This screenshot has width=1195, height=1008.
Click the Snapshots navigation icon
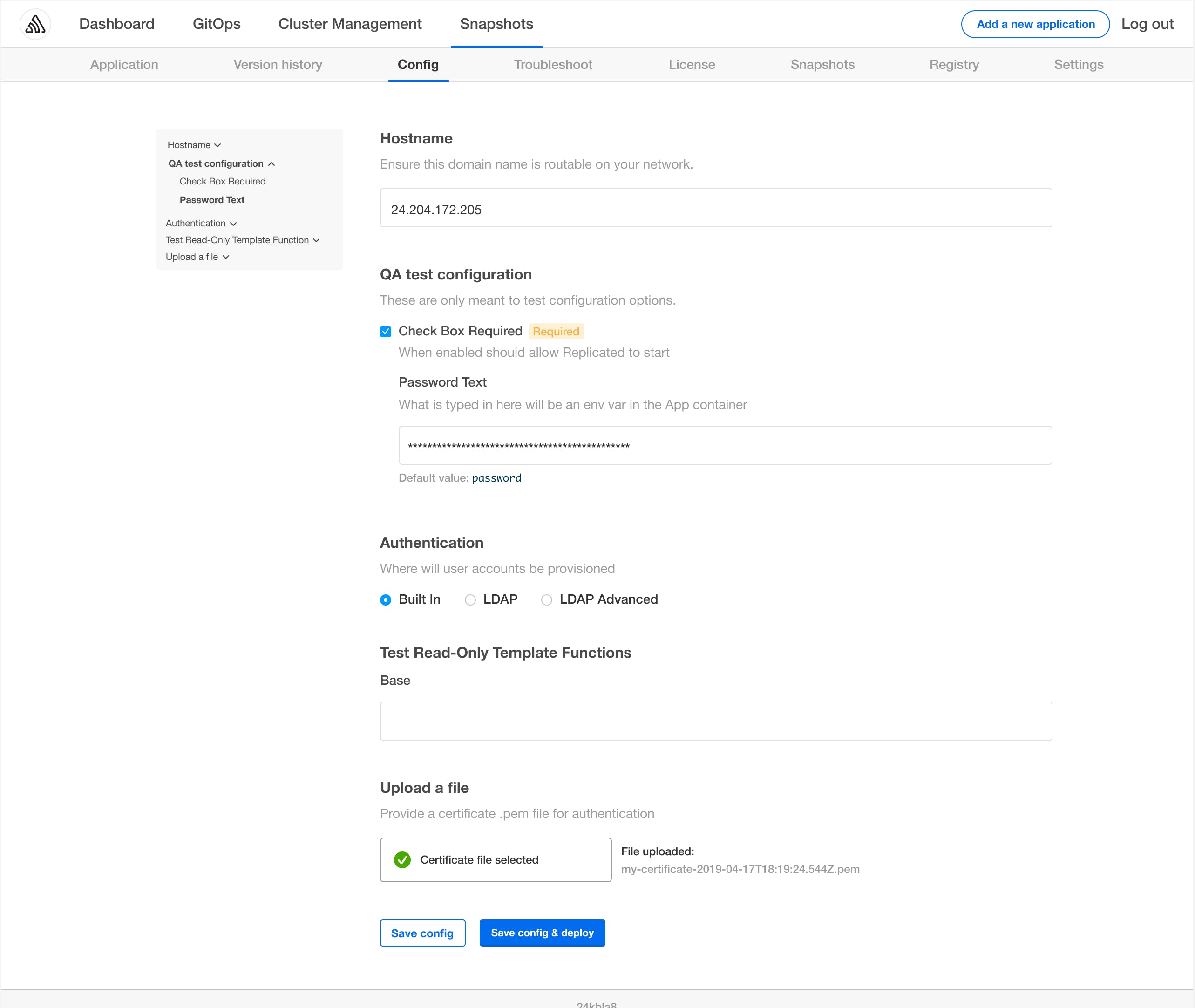click(496, 23)
